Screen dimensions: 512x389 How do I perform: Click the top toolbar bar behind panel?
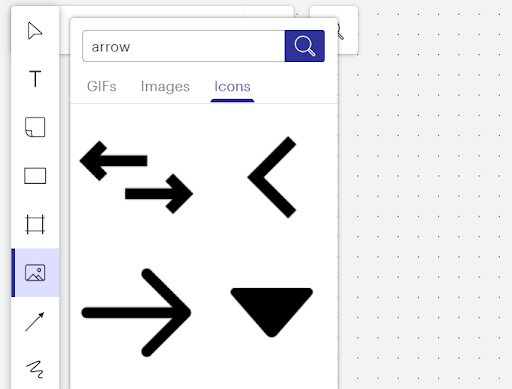pos(177,12)
